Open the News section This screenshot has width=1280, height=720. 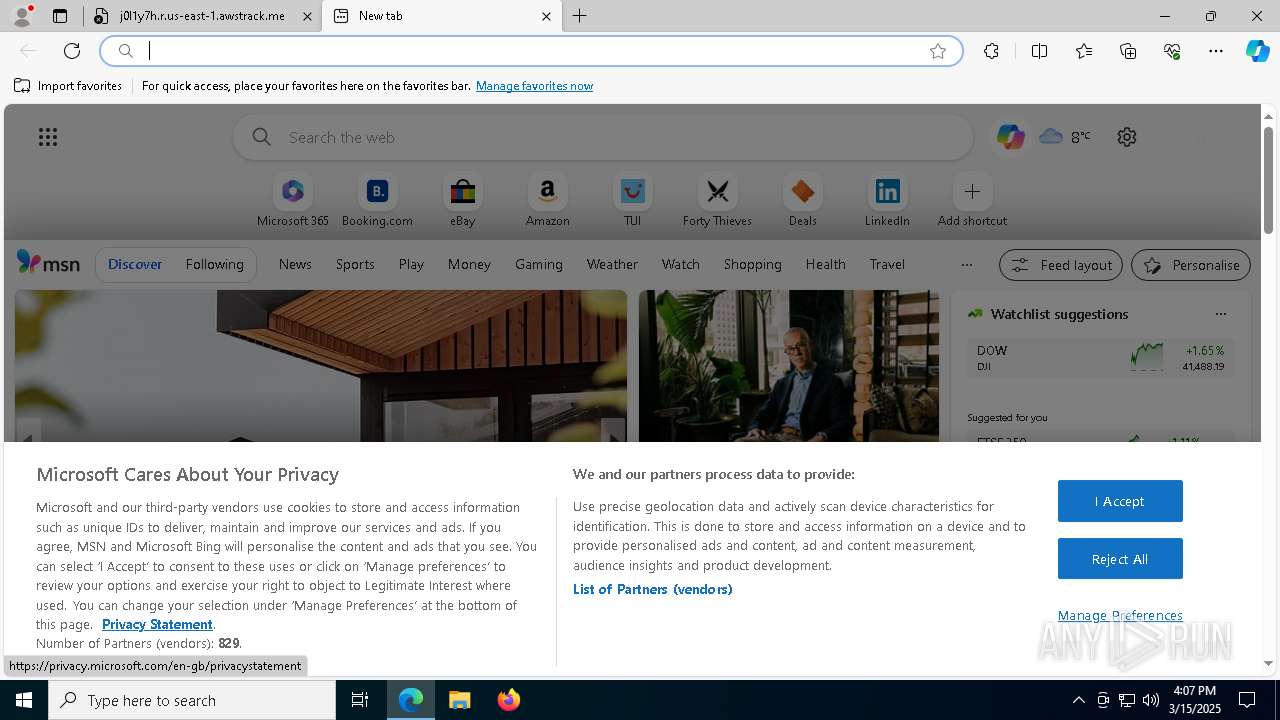[295, 264]
